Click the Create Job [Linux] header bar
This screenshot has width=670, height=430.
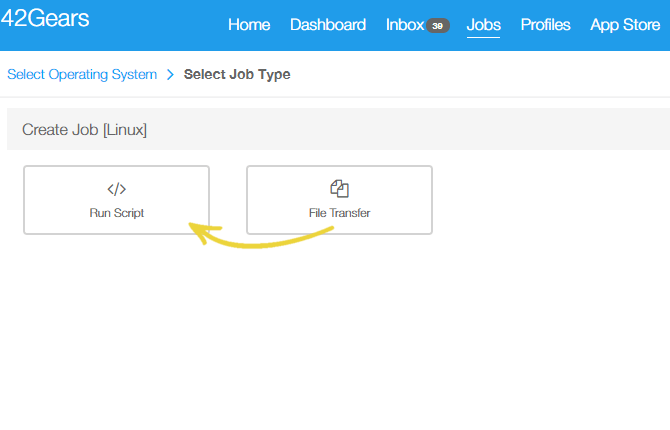click(x=338, y=129)
